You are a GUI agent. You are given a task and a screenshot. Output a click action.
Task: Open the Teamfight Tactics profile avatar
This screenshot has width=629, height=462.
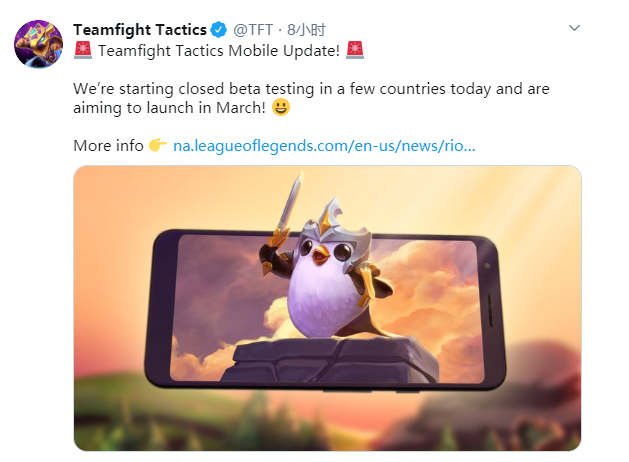pos(39,44)
